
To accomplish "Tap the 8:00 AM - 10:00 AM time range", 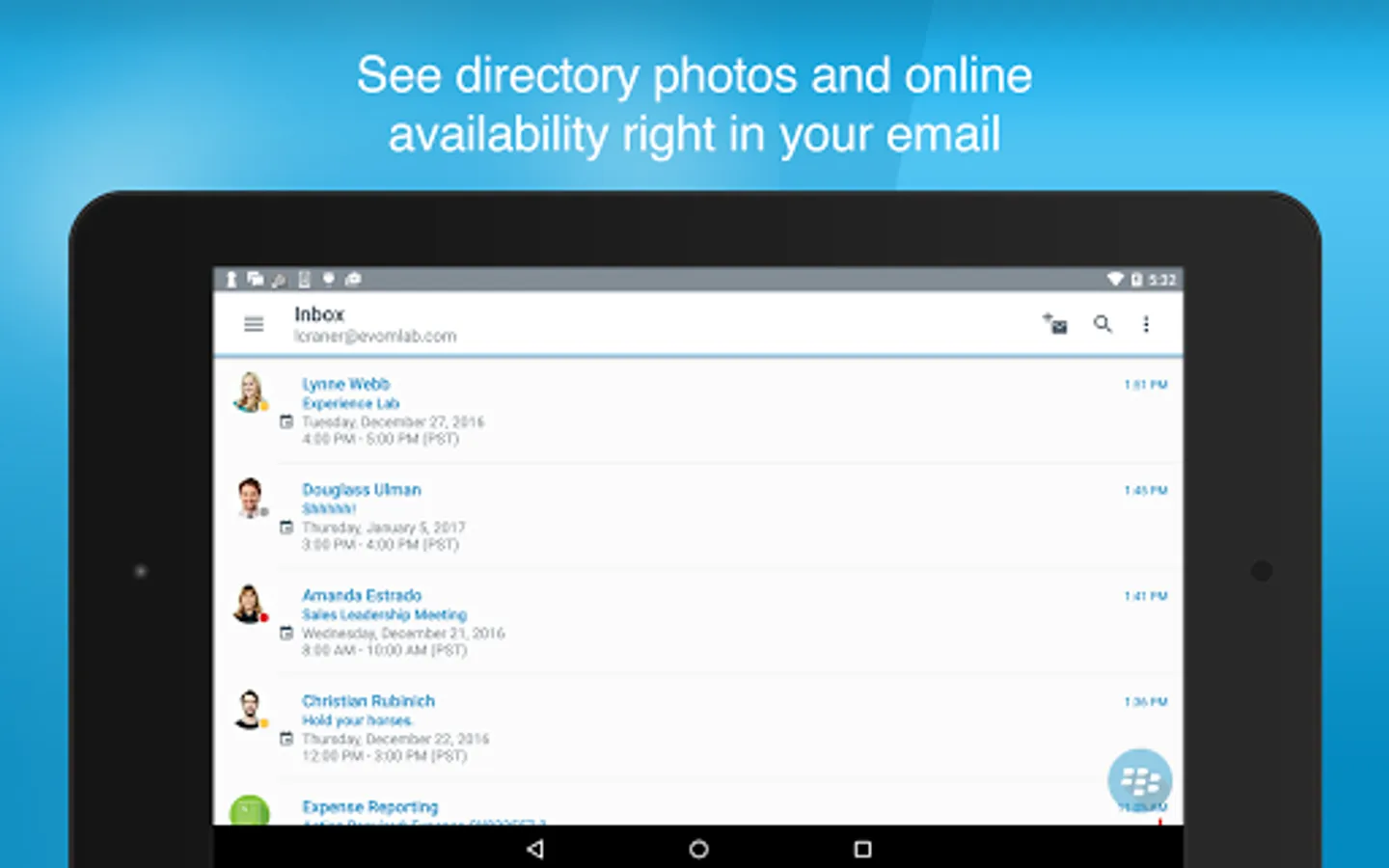I will click(x=384, y=651).
